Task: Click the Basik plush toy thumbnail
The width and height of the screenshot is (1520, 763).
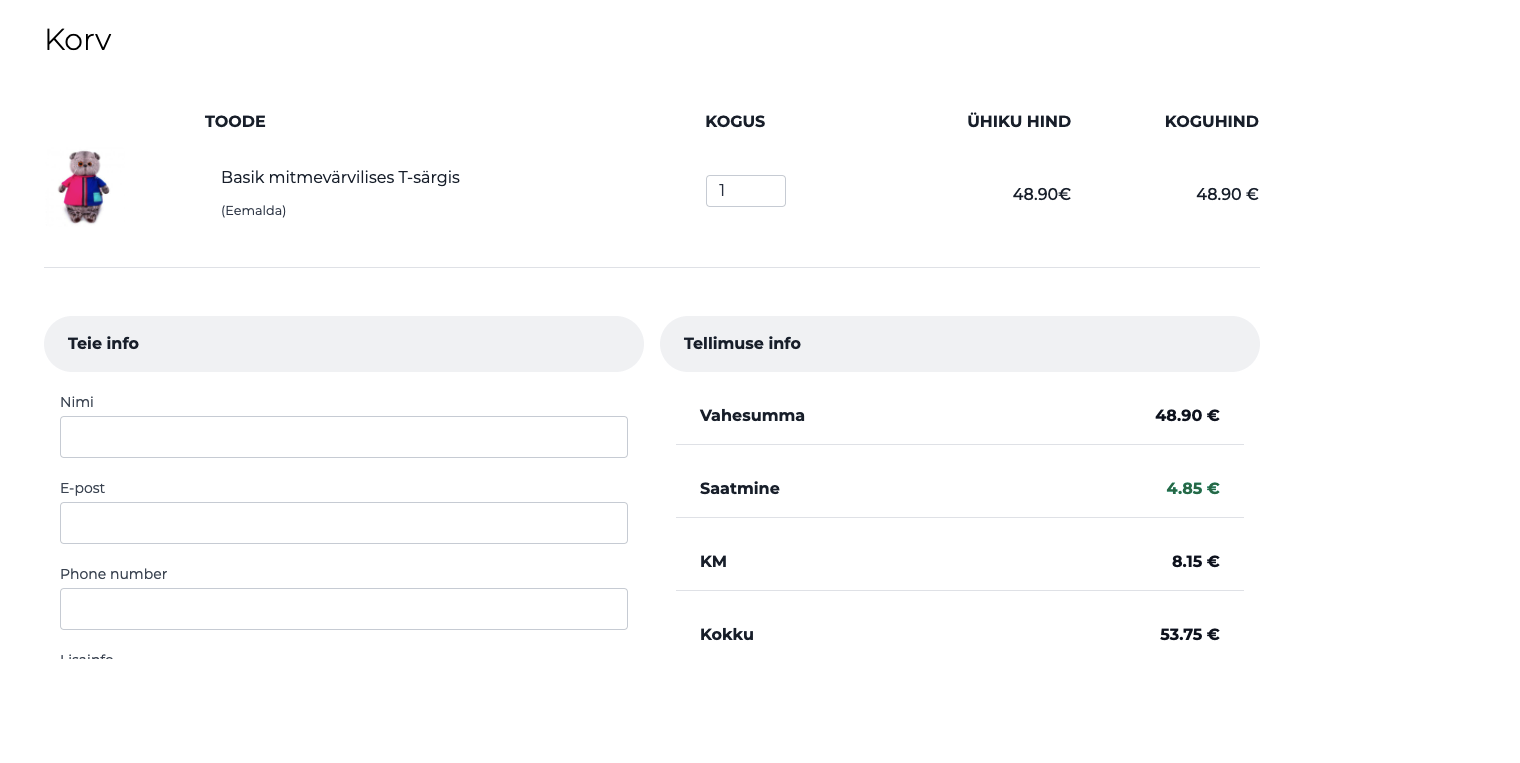Action: click(x=84, y=187)
